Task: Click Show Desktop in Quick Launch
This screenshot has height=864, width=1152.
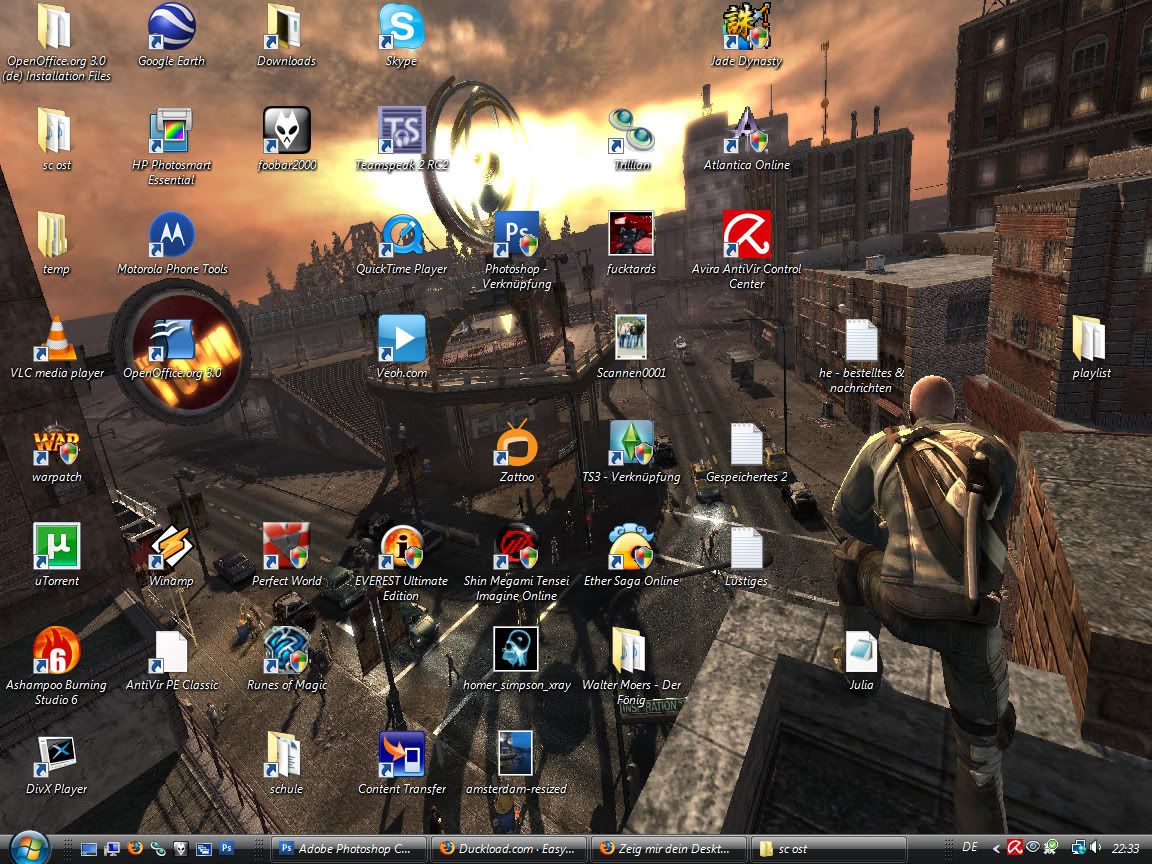Action: coord(89,849)
